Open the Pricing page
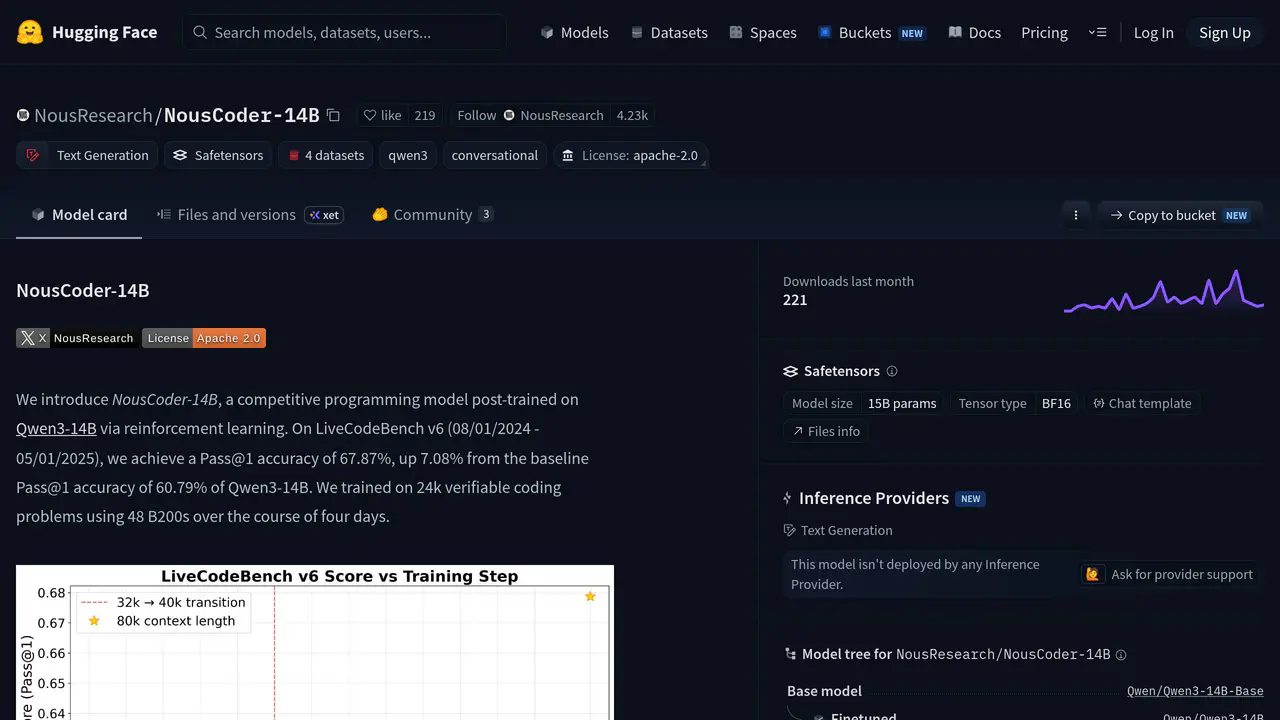The height and width of the screenshot is (720, 1280). [x=1044, y=32]
